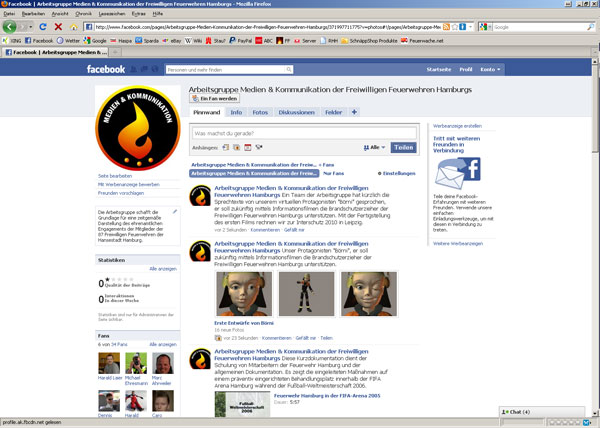Click the envelope Facebook connect image
The height and width of the screenshot is (428, 600).
[x=456, y=170]
